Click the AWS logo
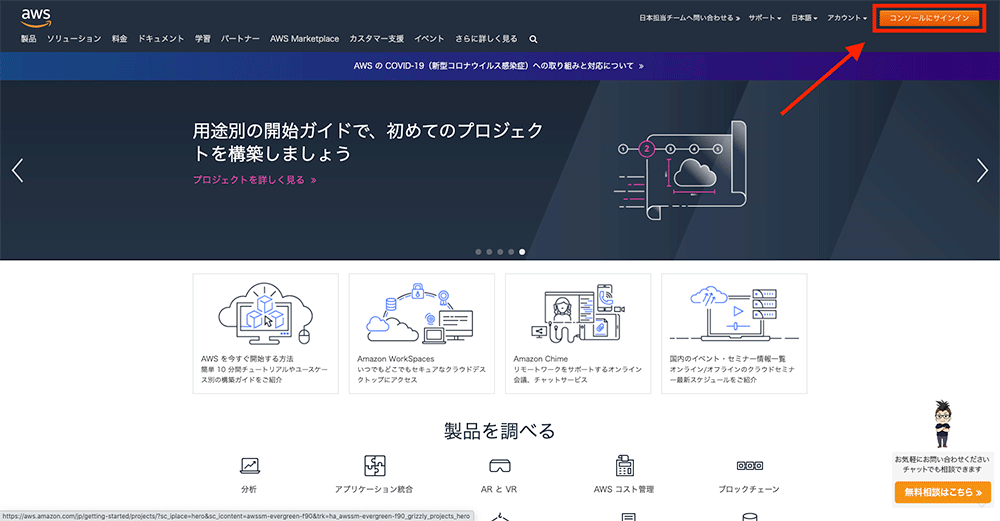Image resolution: width=1000 pixels, height=521 pixels. [x=36, y=18]
